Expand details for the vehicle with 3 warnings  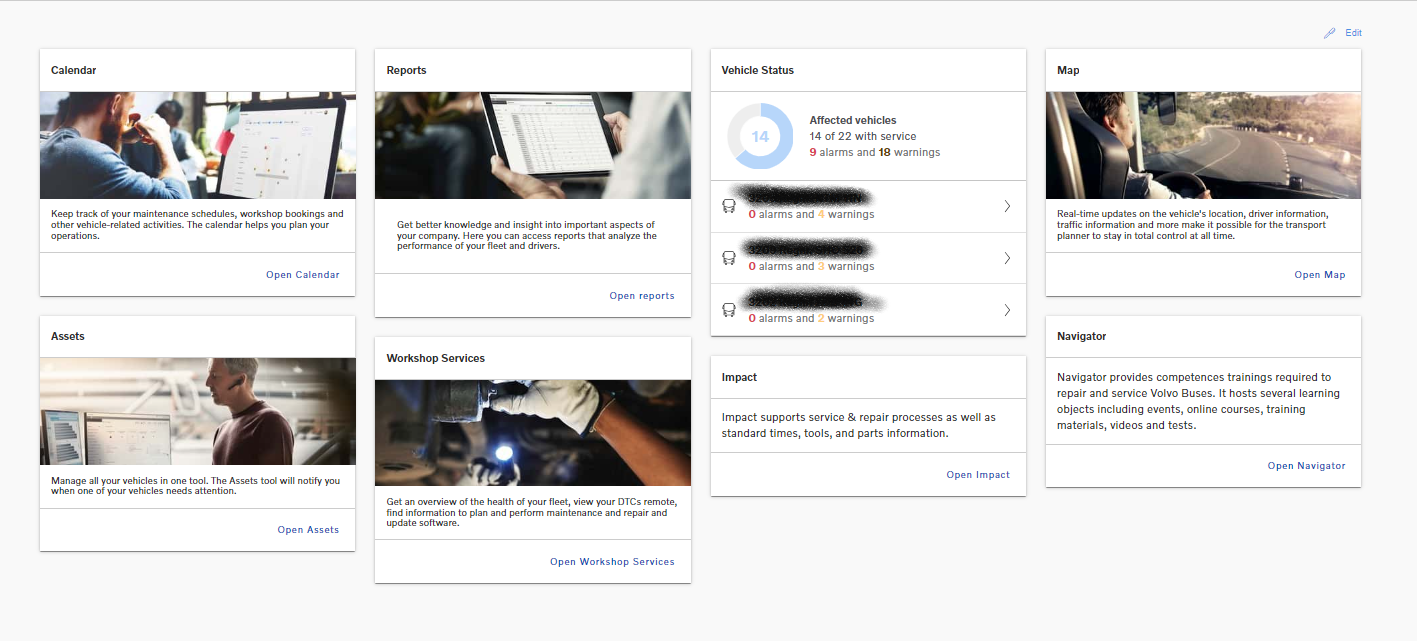[1007, 257]
